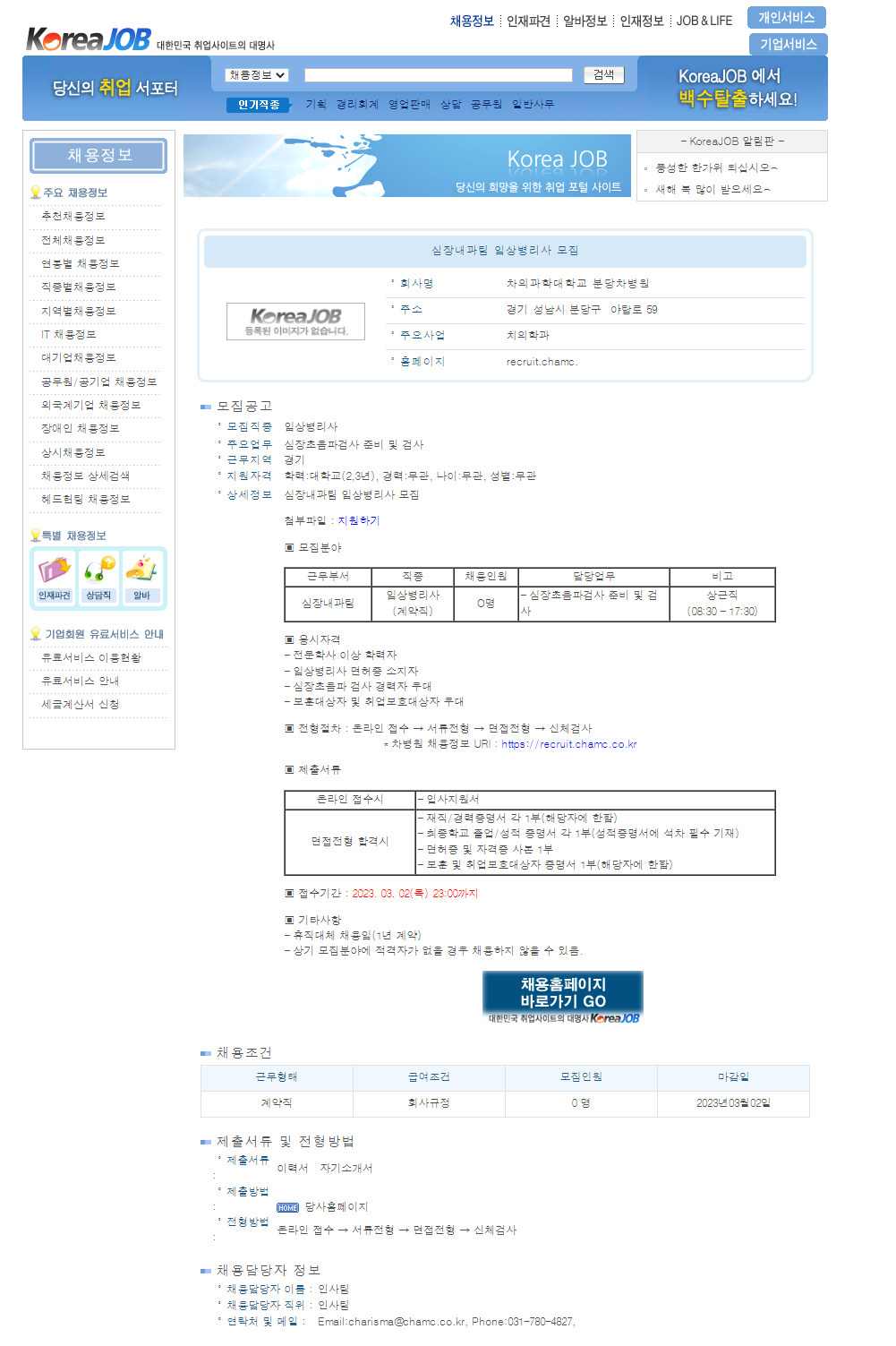Open 추천채용정보 in the sidebar
Viewport: 896px width, 1346px height.
[73, 217]
